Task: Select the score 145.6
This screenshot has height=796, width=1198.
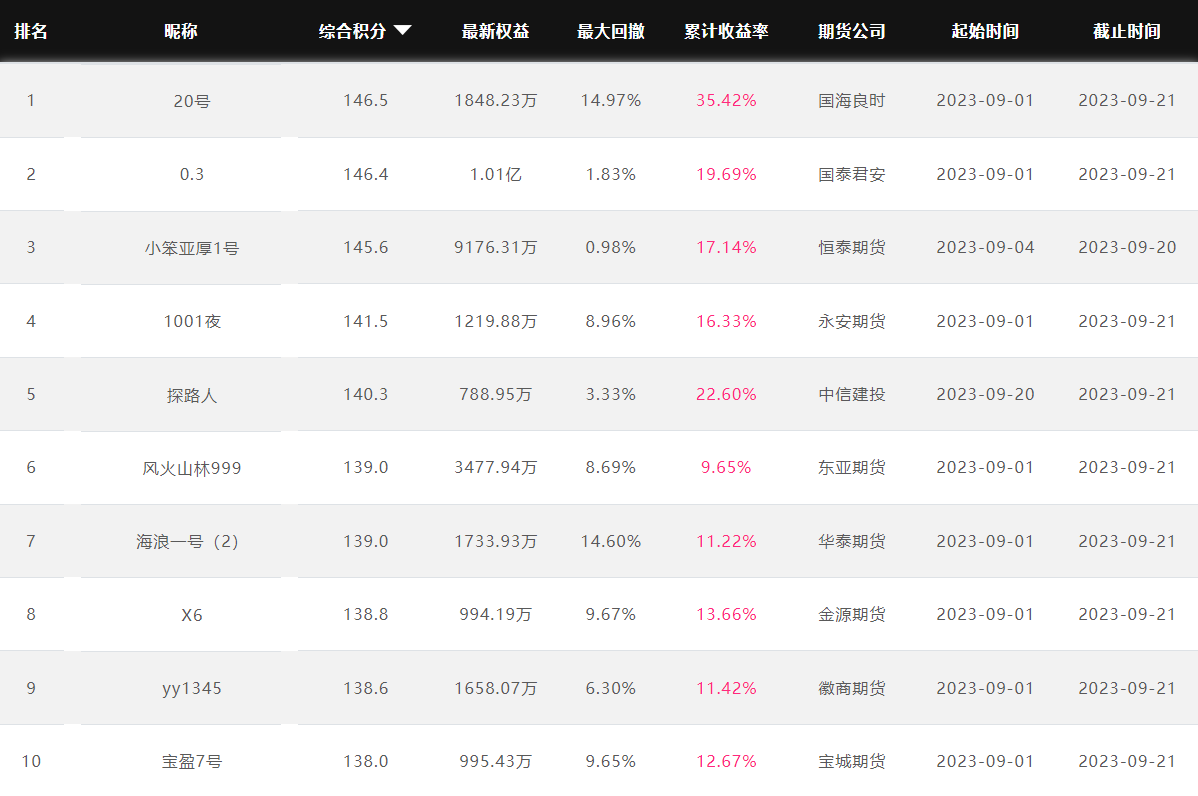Action: [366, 248]
